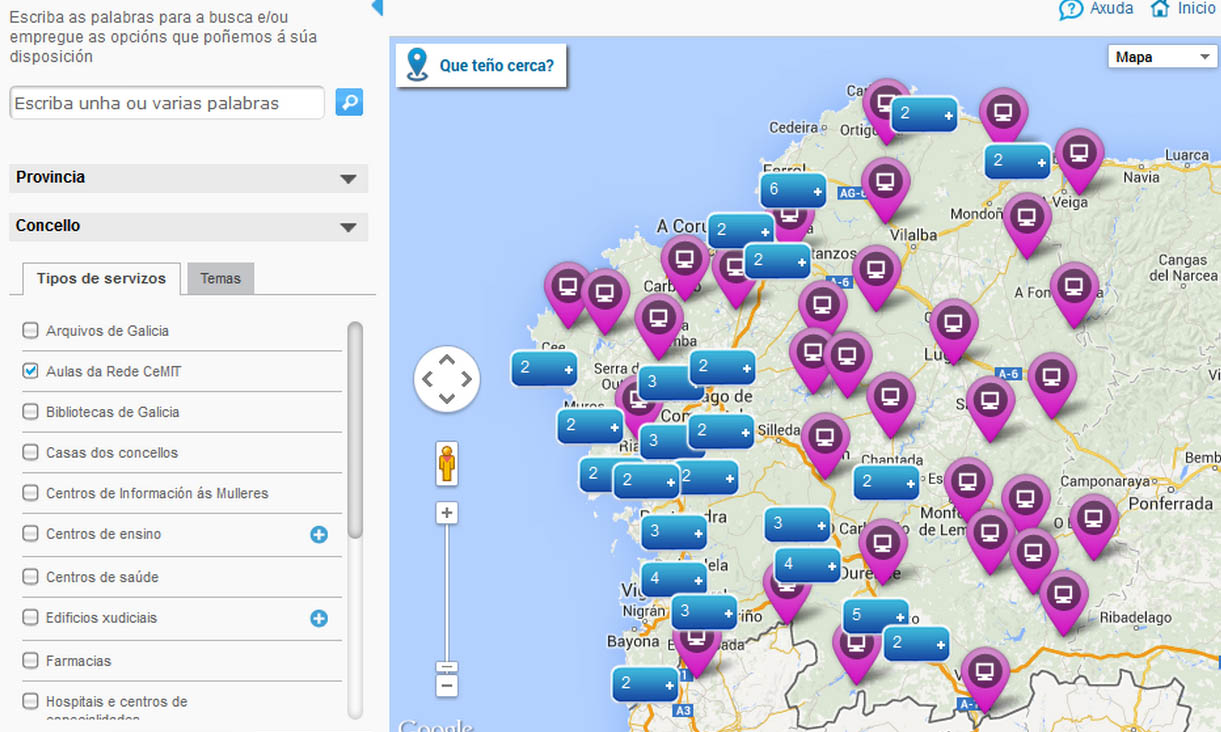Check the Centros de ensino checkbox

(x=30, y=534)
